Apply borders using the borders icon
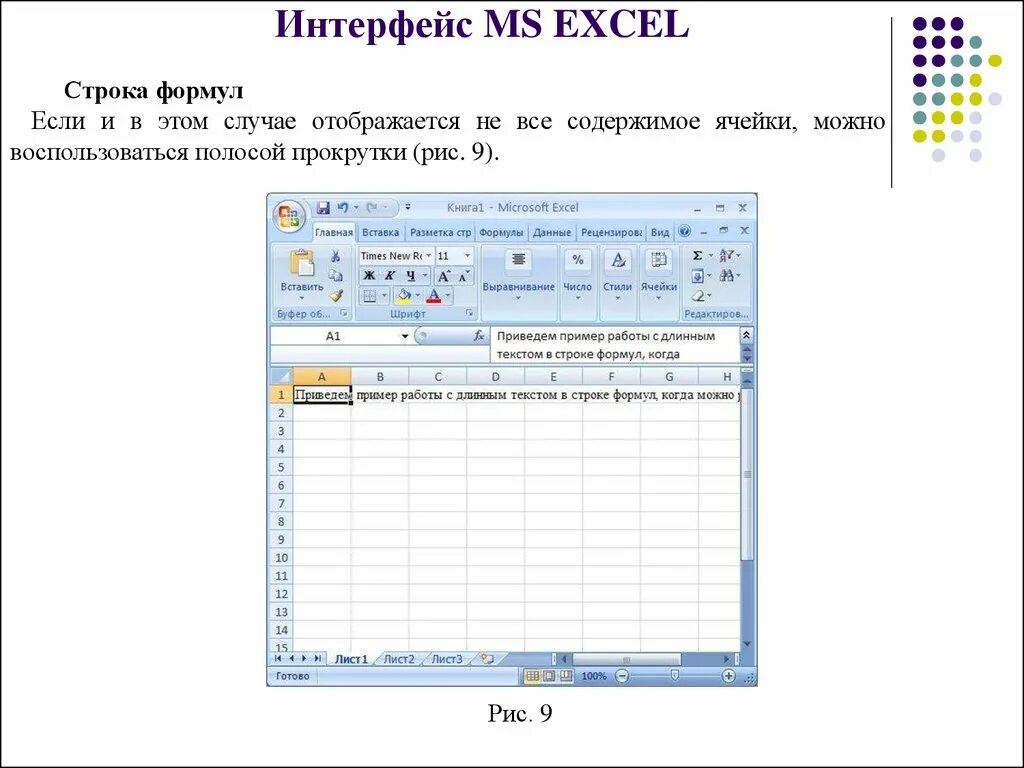Viewport: 1024px width, 768px height. click(x=370, y=296)
